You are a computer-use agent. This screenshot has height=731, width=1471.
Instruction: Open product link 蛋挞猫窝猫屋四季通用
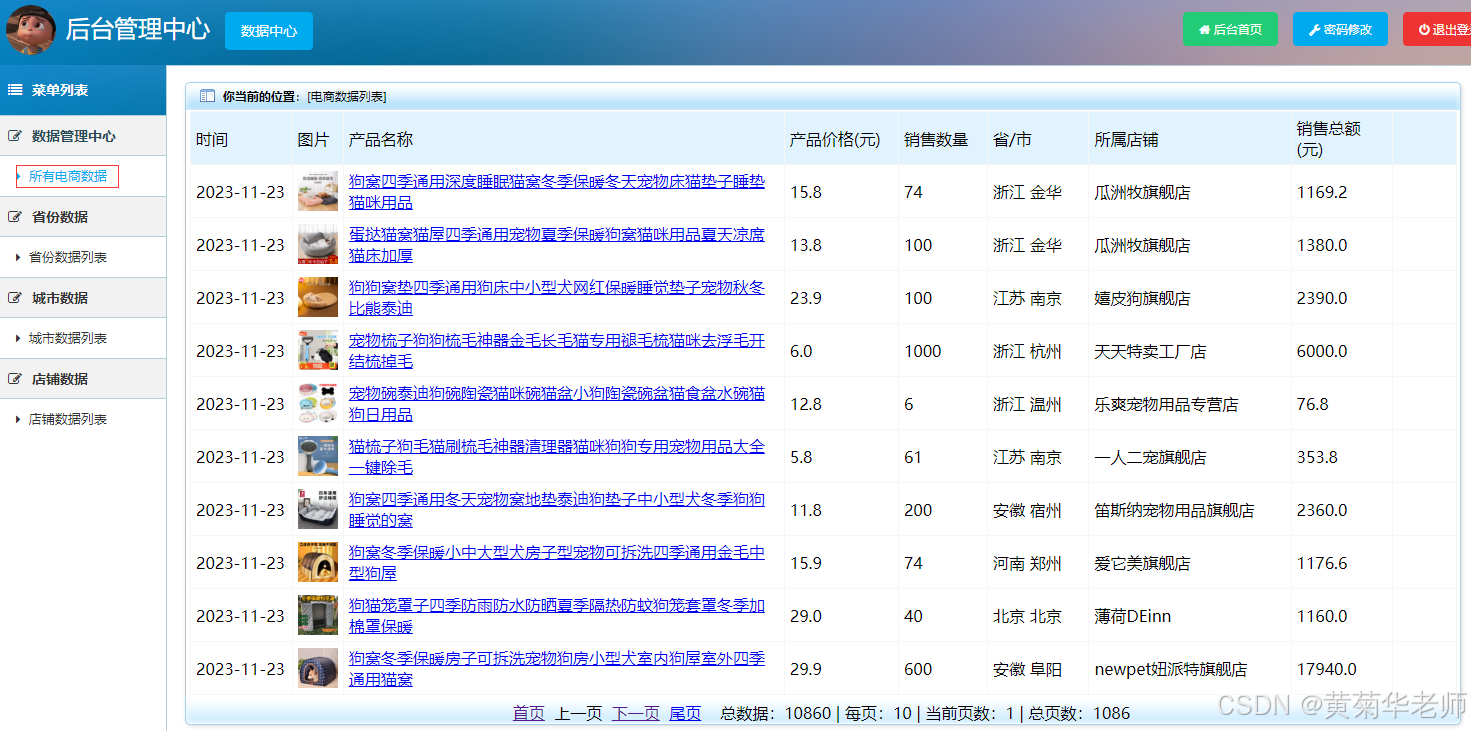click(556, 245)
